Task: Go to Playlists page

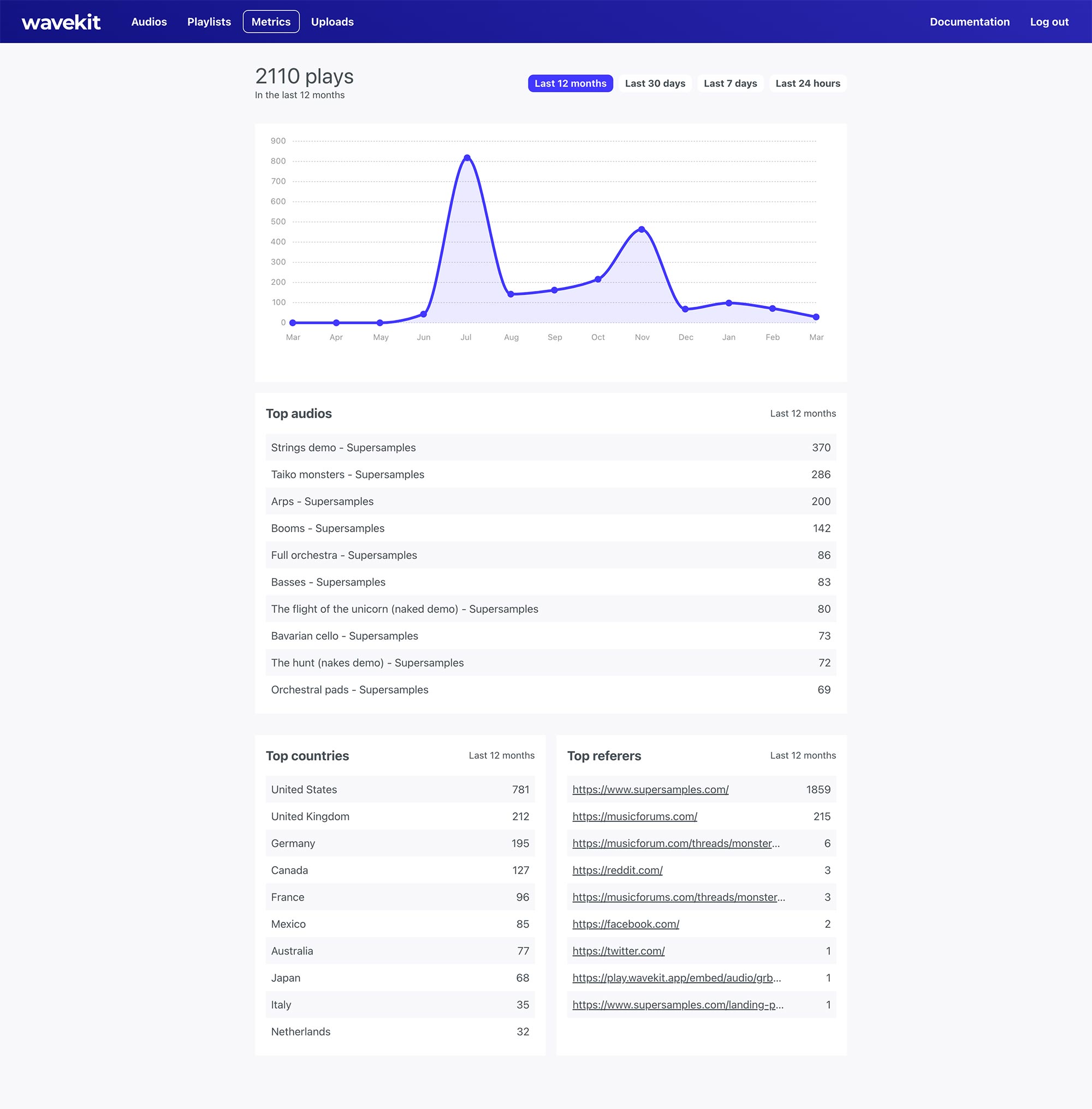Action: click(x=209, y=22)
